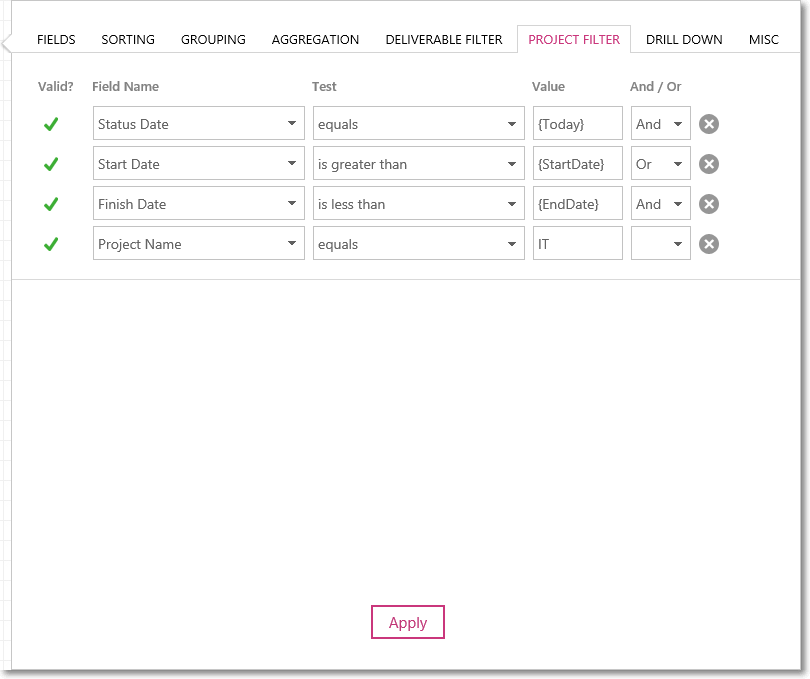Click the IT value input field
Image resolution: width=810 pixels, height=679 pixels.
tap(578, 243)
